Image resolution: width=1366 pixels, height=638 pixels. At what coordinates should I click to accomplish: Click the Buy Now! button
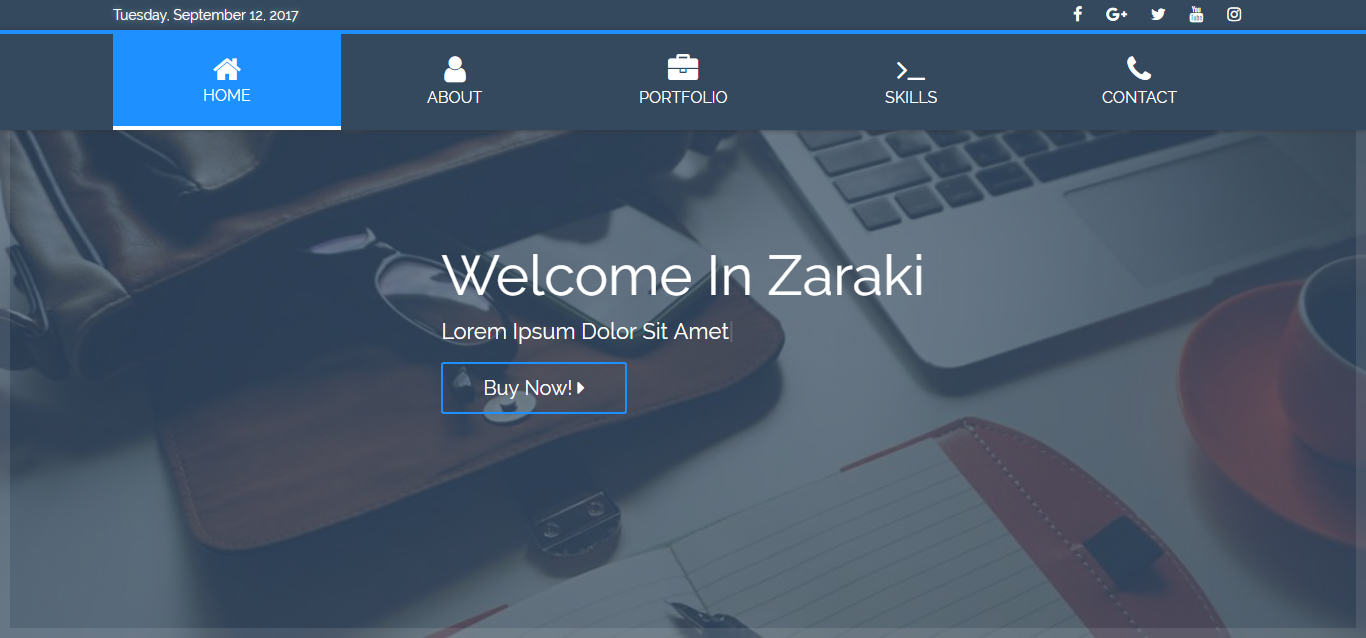pyautogui.click(x=534, y=388)
